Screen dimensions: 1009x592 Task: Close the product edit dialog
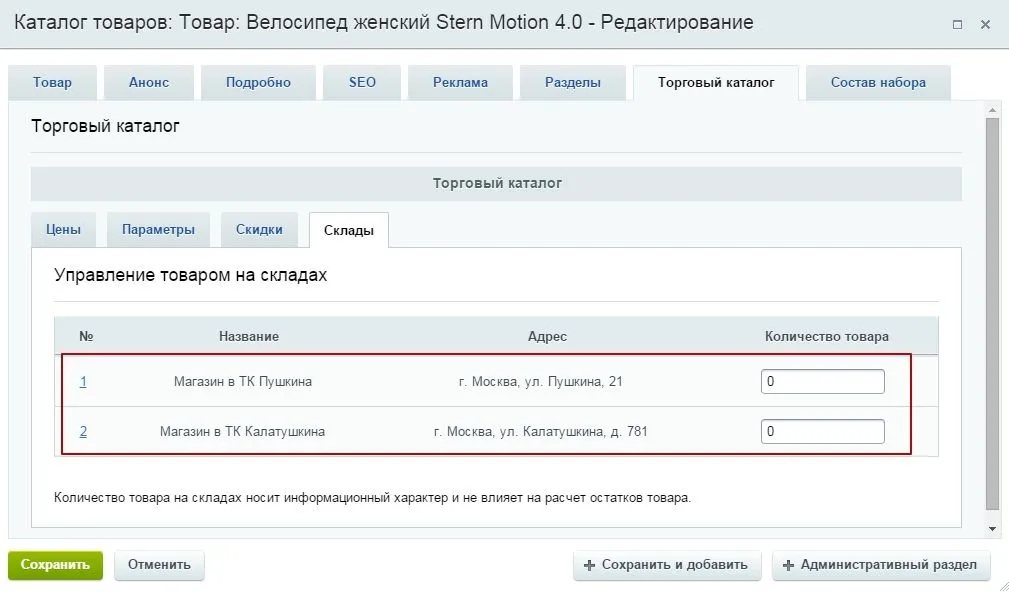[x=985, y=24]
